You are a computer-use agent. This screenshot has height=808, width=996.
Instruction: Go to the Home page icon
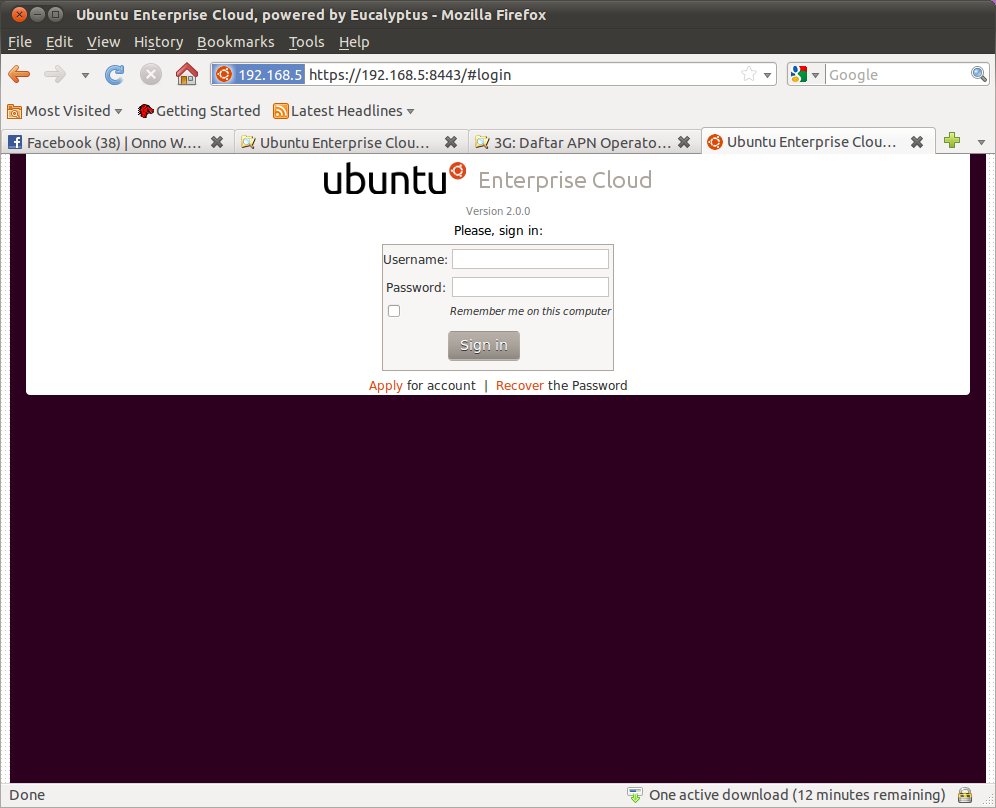(x=186, y=74)
